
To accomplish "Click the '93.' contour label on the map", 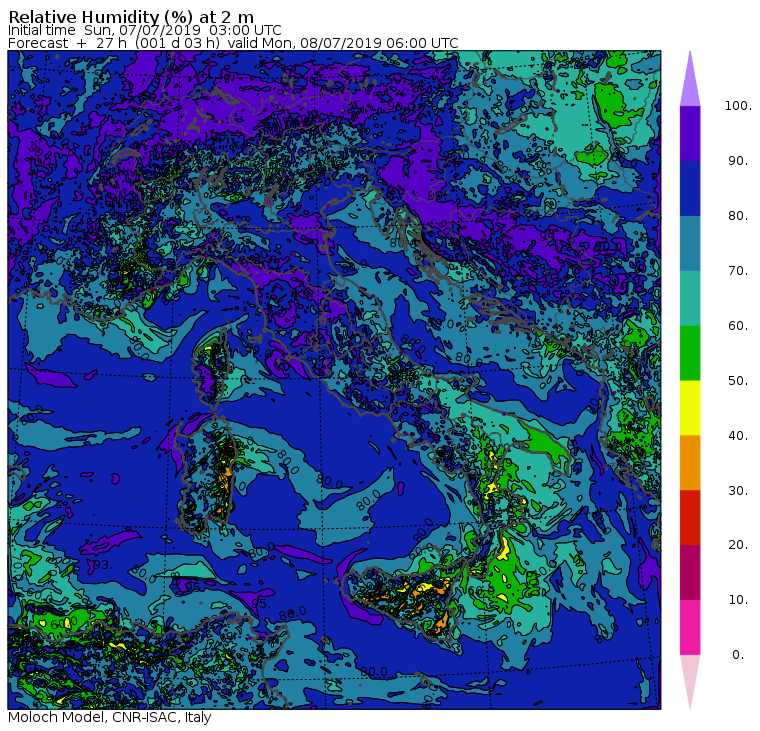I will 103,565.
